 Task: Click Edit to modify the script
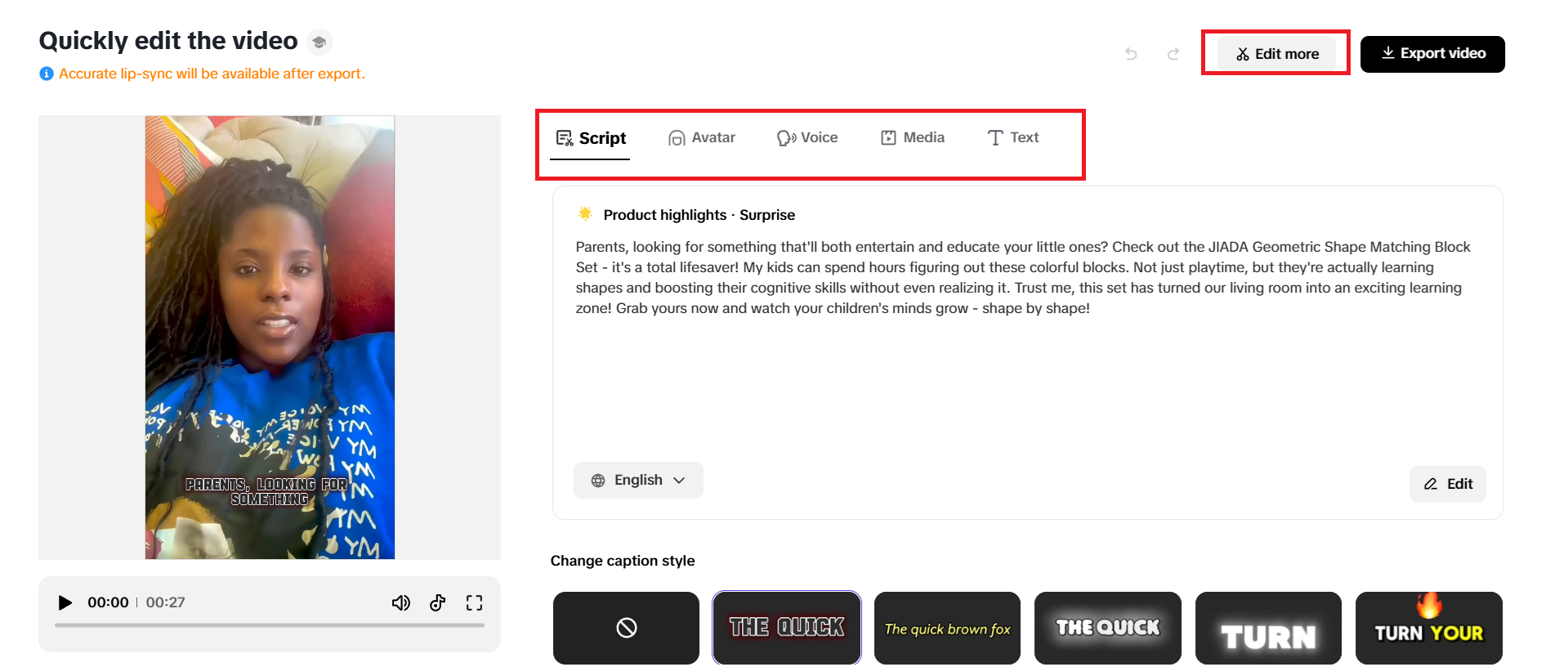[x=1447, y=484]
